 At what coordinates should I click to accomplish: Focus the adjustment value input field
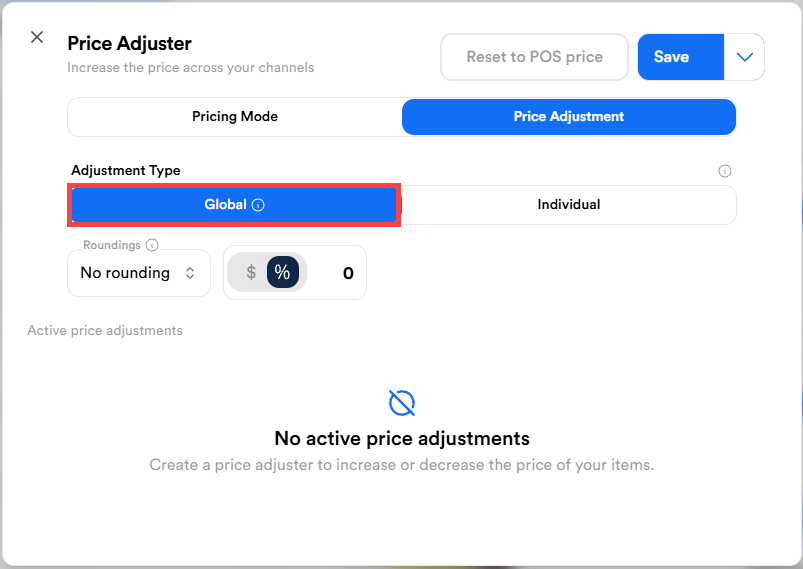335,273
